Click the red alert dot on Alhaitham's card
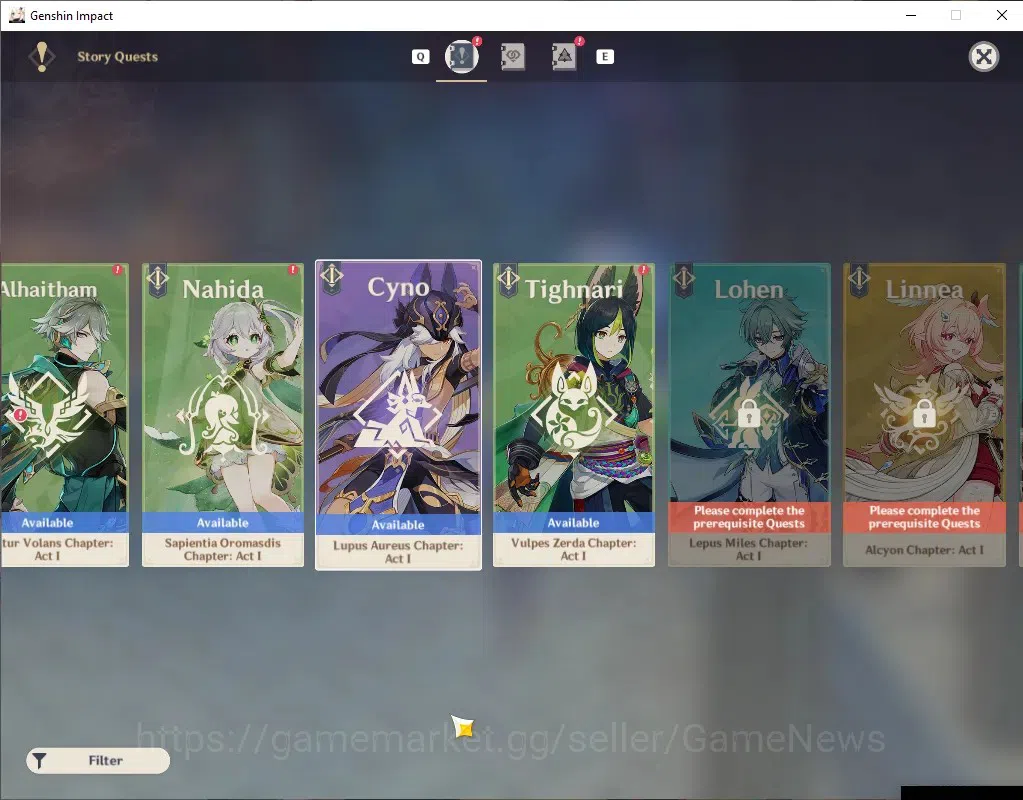Viewport: 1023px width, 800px height. click(x=117, y=269)
